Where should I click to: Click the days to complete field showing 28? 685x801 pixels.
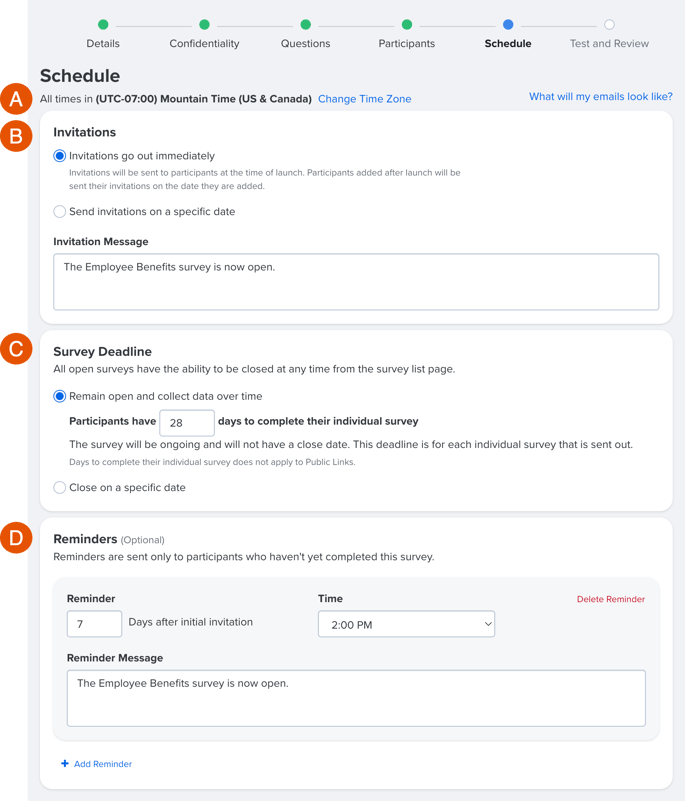click(187, 423)
